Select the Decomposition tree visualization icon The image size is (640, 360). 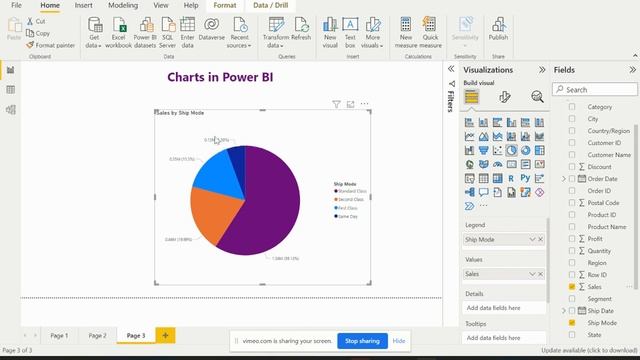[x=469, y=192]
